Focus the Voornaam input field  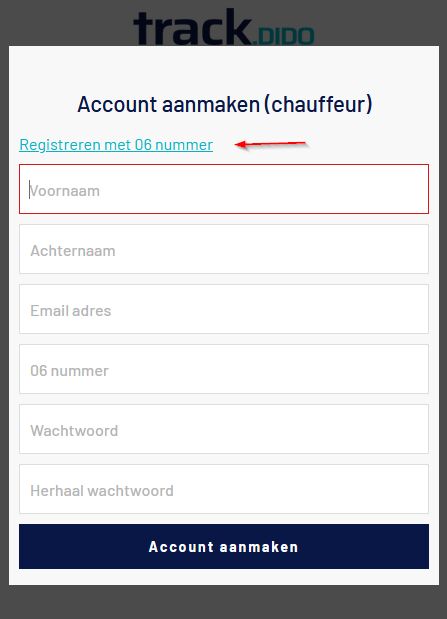click(x=224, y=189)
